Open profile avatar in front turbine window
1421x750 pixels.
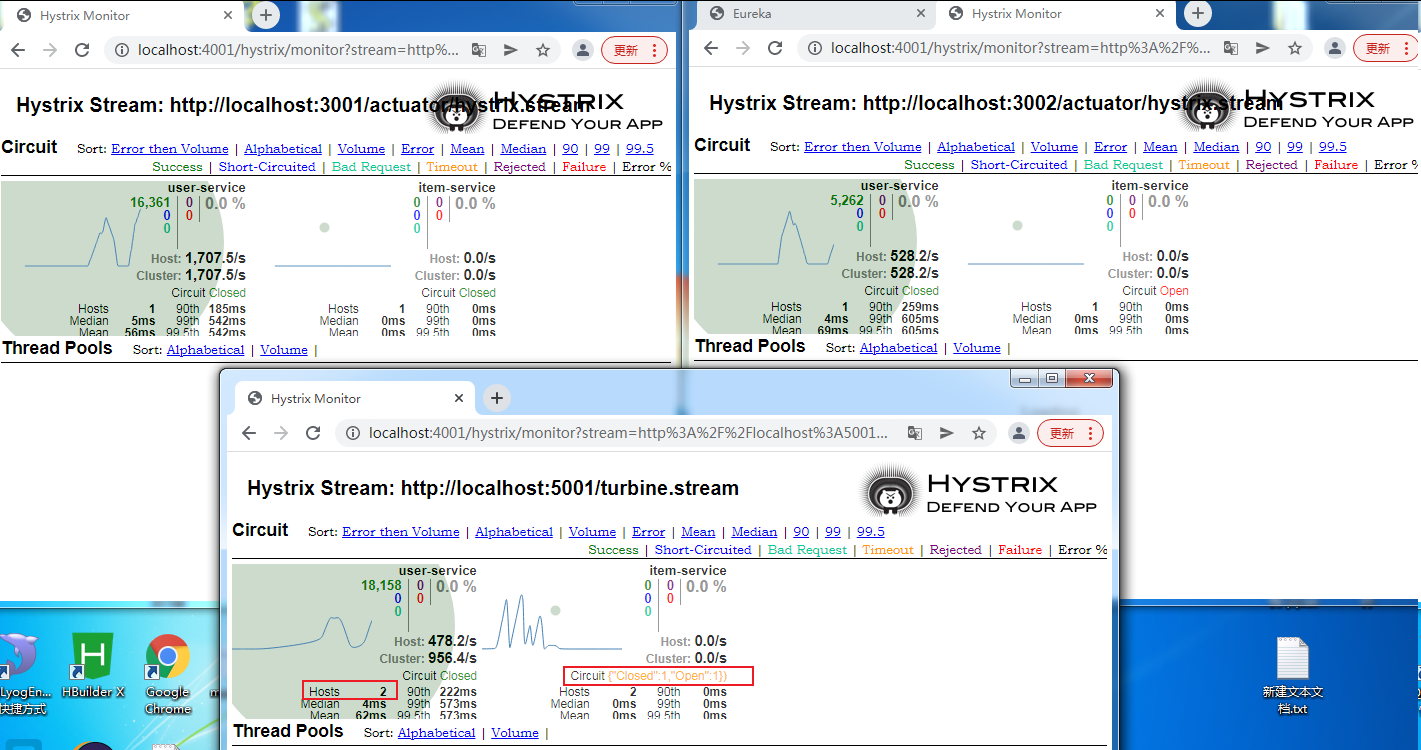1018,433
